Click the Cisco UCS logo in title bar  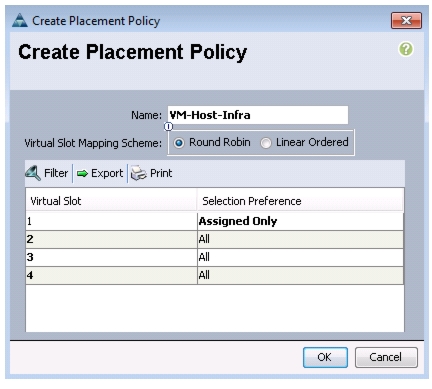click(x=20, y=21)
